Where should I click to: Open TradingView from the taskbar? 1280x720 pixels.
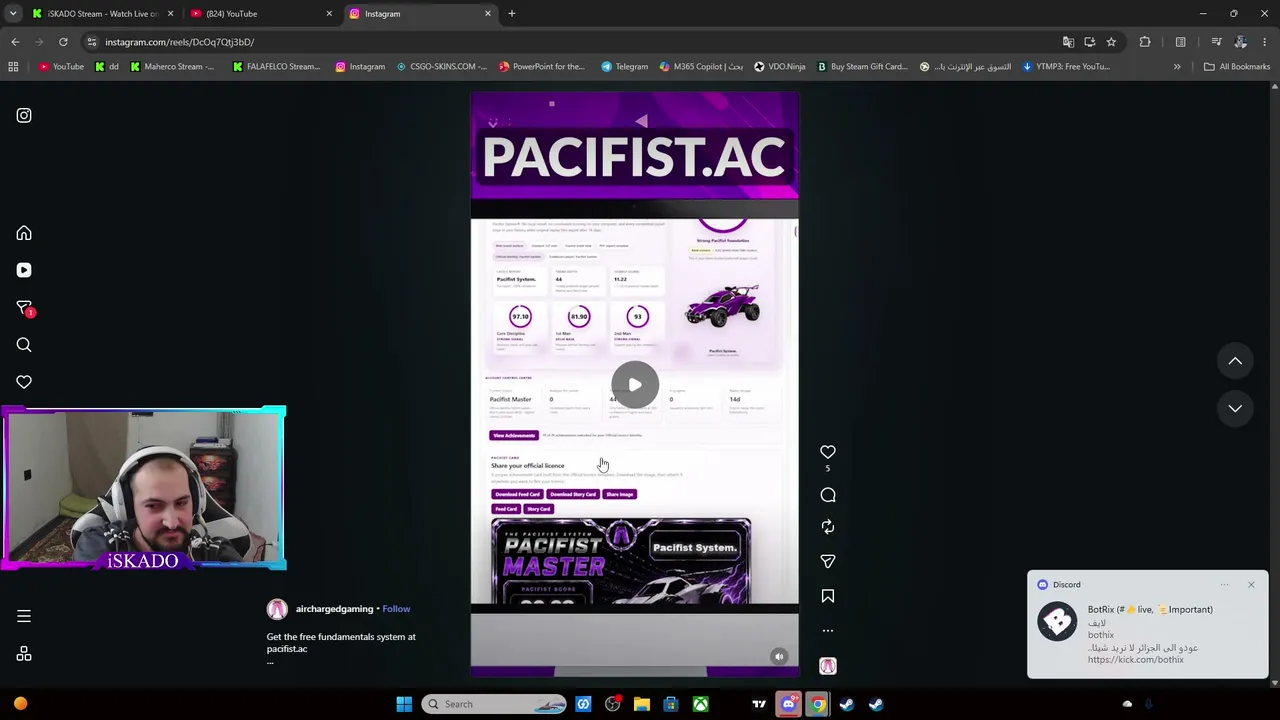point(759,704)
